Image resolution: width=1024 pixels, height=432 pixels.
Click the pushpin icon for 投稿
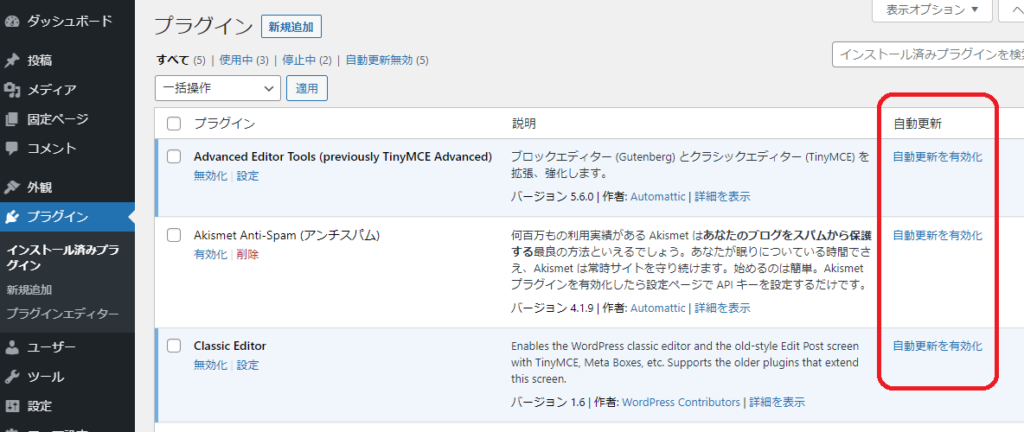(x=12, y=61)
